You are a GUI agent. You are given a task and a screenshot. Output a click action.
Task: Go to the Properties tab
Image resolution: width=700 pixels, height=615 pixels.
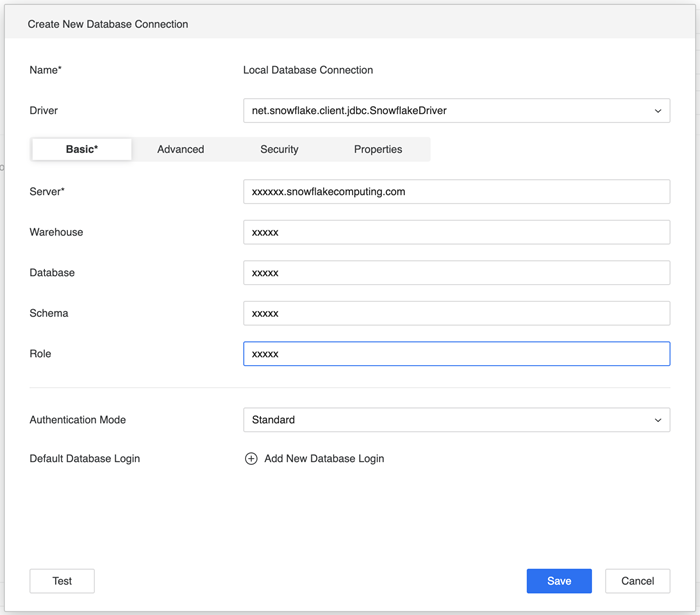click(378, 149)
